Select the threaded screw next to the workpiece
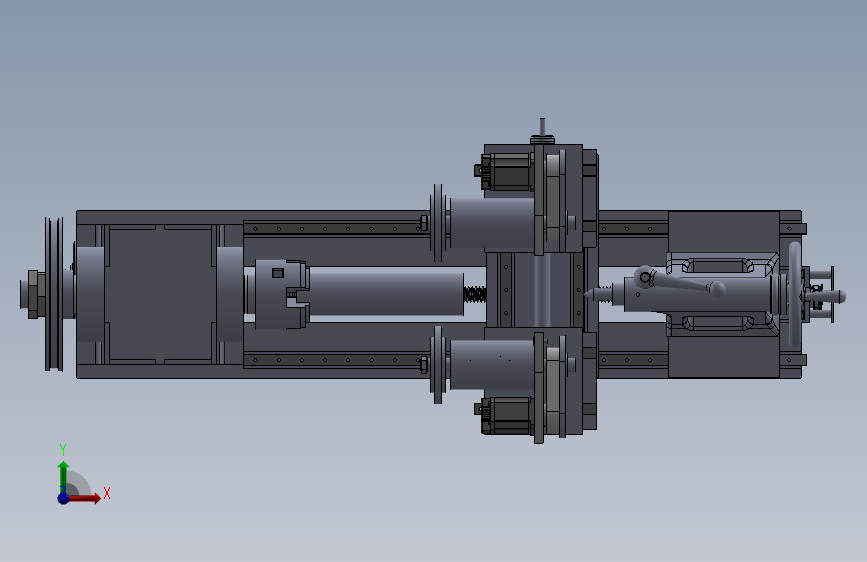The width and height of the screenshot is (867, 562). (x=475, y=294)
